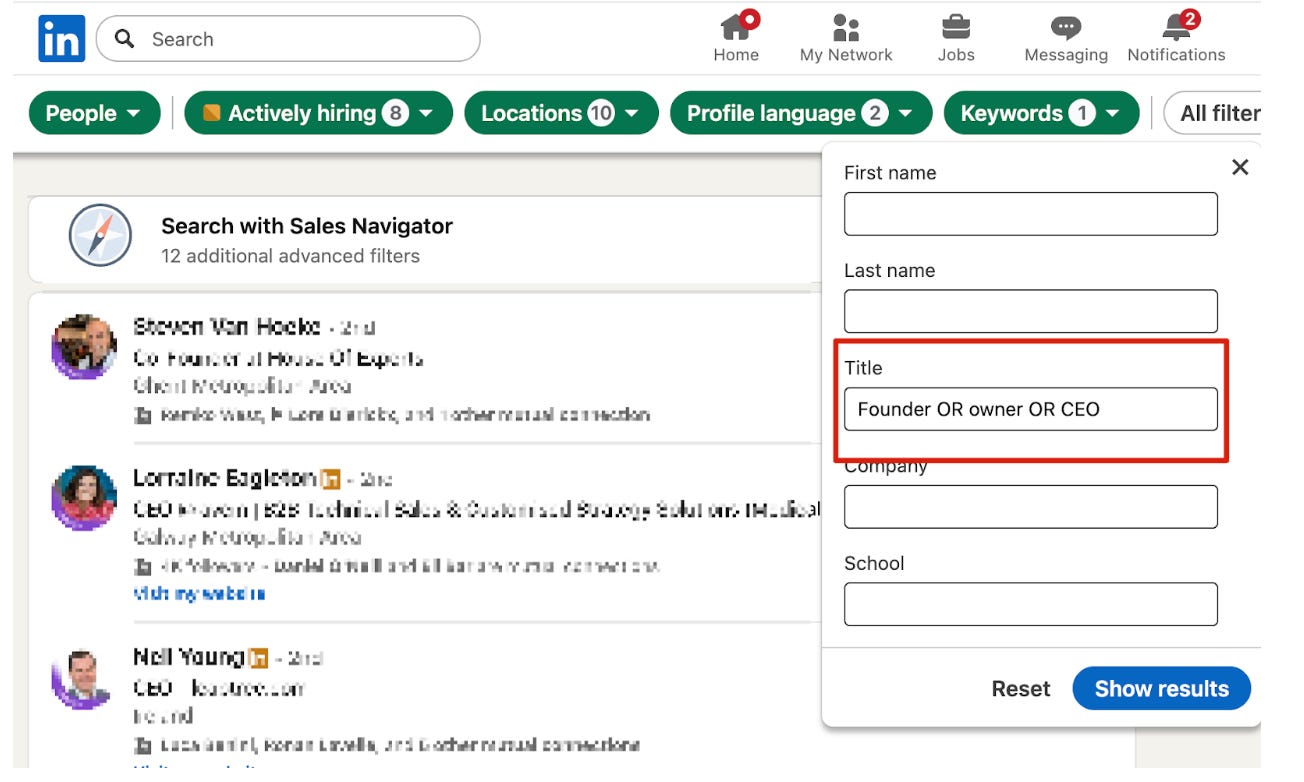
Task: Click into the School field
Action: (x=1031, y=604)
